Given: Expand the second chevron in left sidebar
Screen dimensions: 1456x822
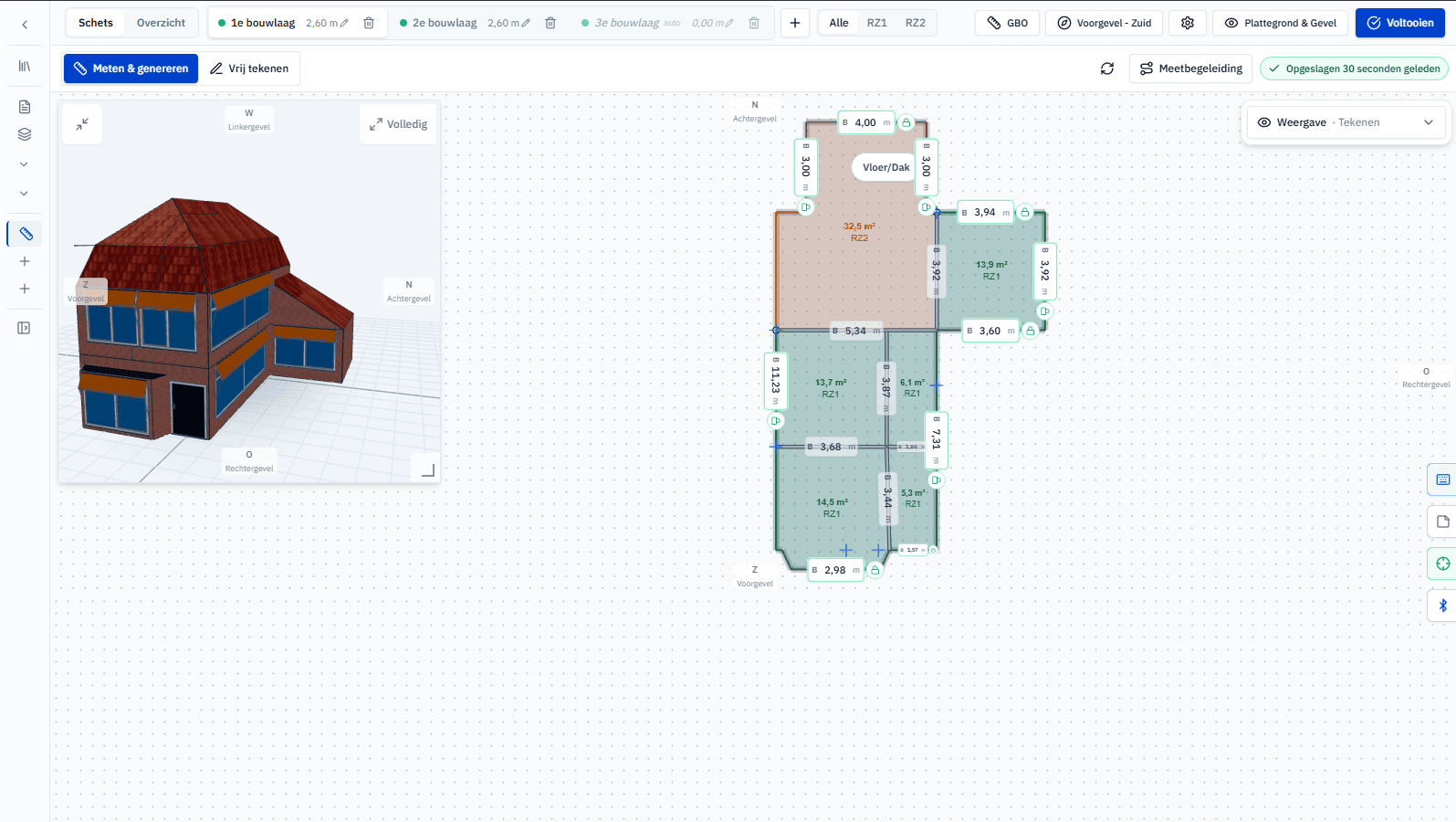Looking at the screenshot, I should click(x=25, y=194).
